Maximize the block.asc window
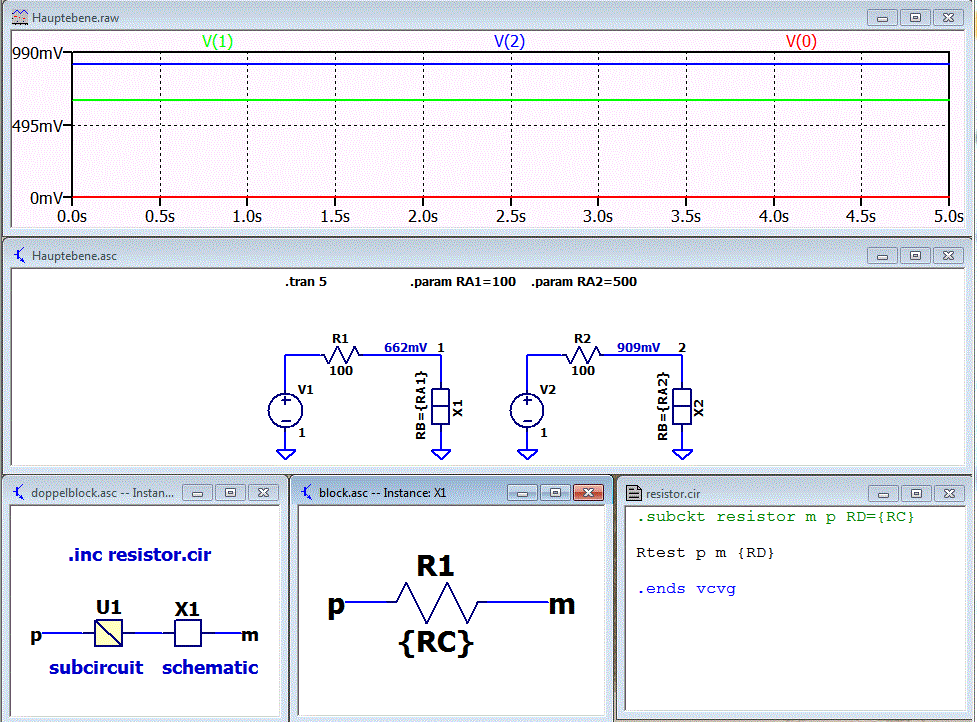Screen dimensions: 977x722 click(x=555, y=493)
